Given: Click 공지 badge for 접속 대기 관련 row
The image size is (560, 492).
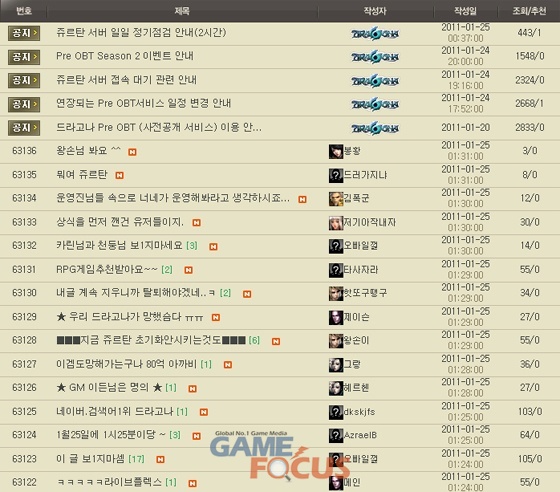Looking at the screenshot, I should click(x=24, y=80).
